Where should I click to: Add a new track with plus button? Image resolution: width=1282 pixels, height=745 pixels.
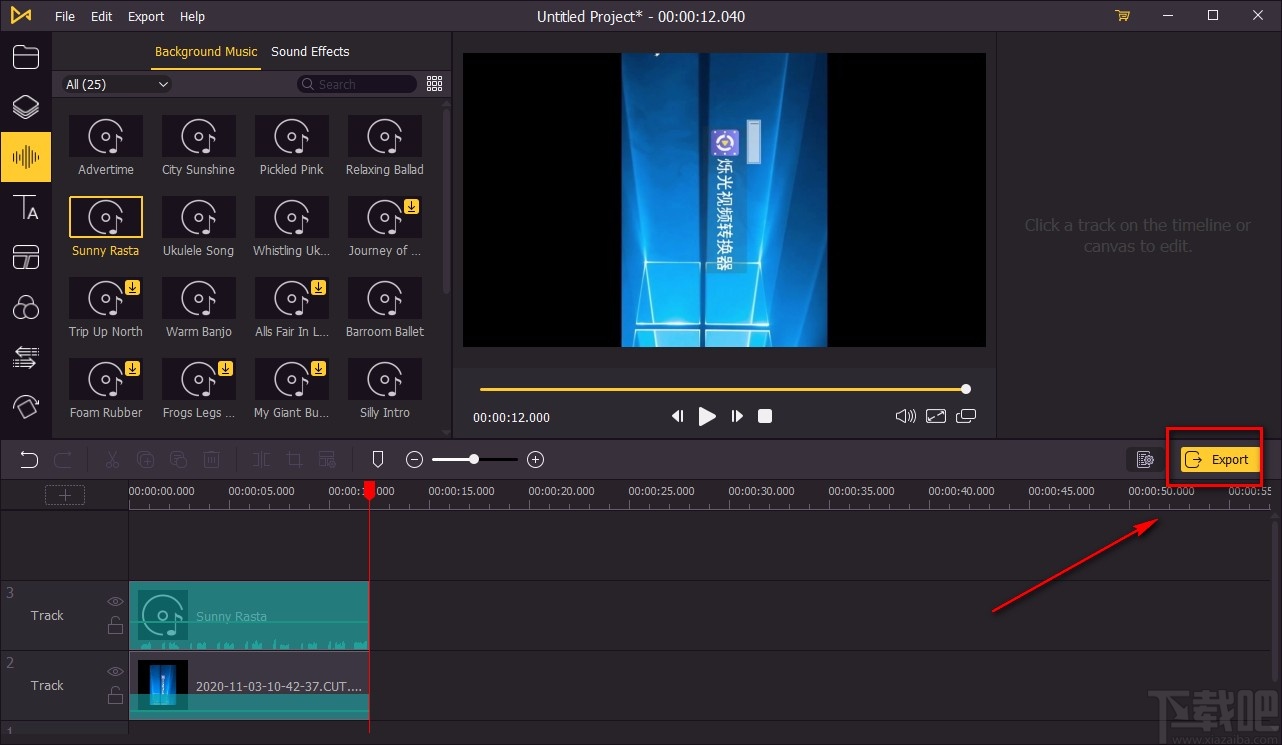(x=65, y=495)
